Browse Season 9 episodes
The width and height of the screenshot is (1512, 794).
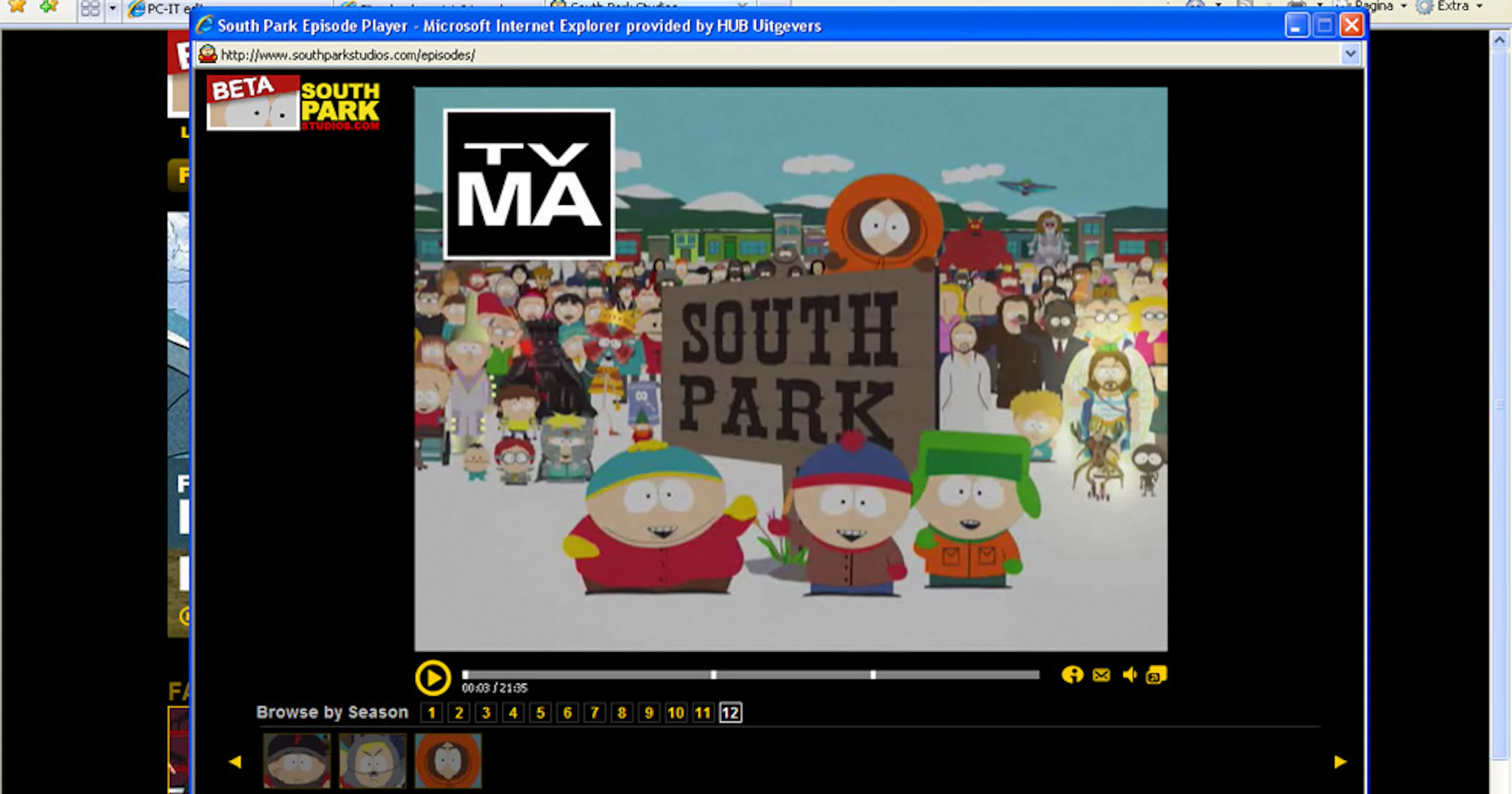pyautogui.click(x=648, y=713)
